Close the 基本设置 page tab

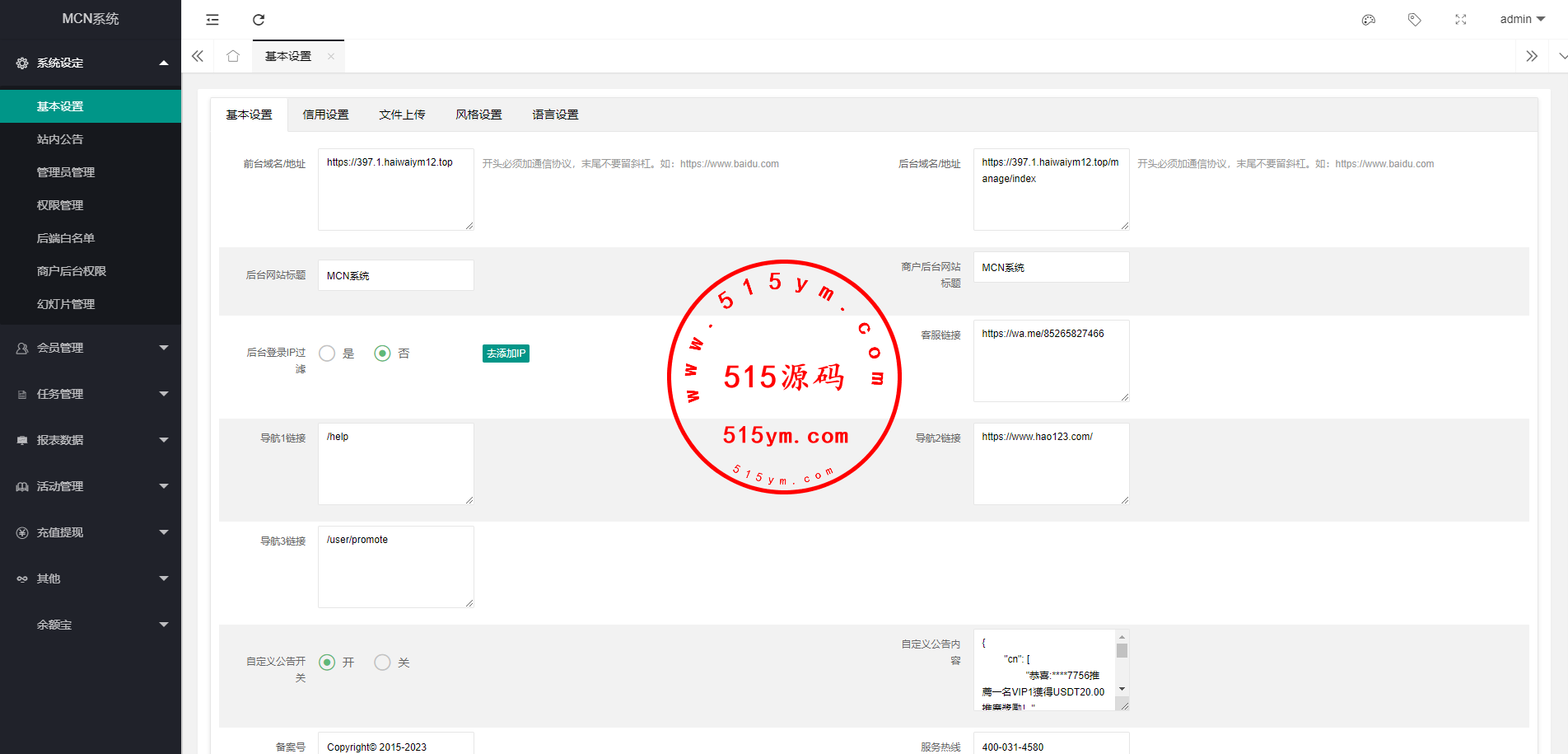coord(331,57)
